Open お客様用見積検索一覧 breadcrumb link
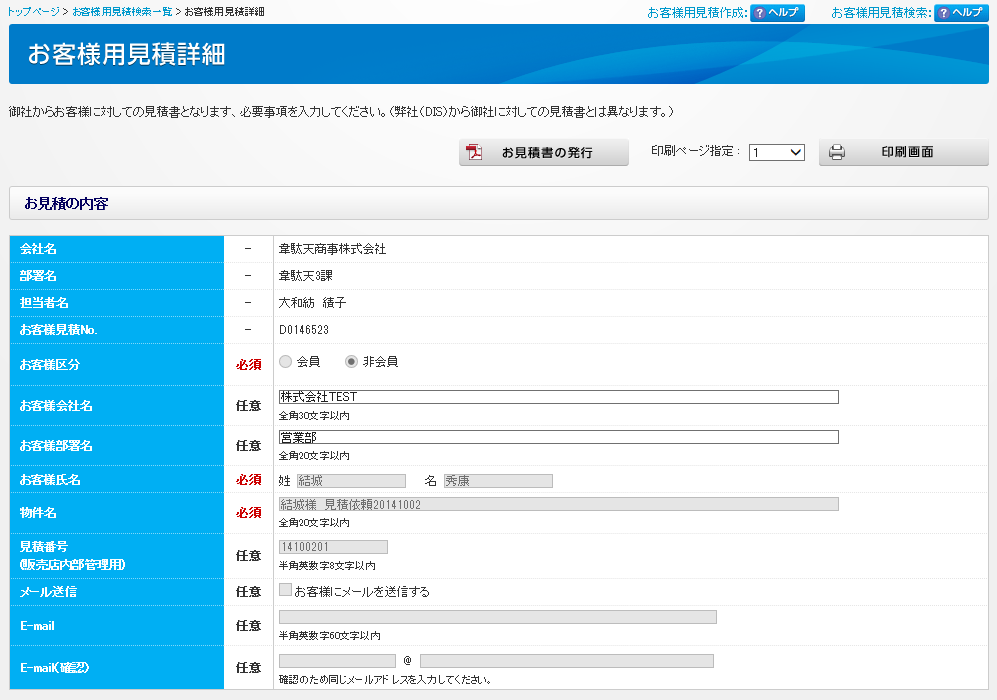Screen dimensions: 997x700 [122, 11]
